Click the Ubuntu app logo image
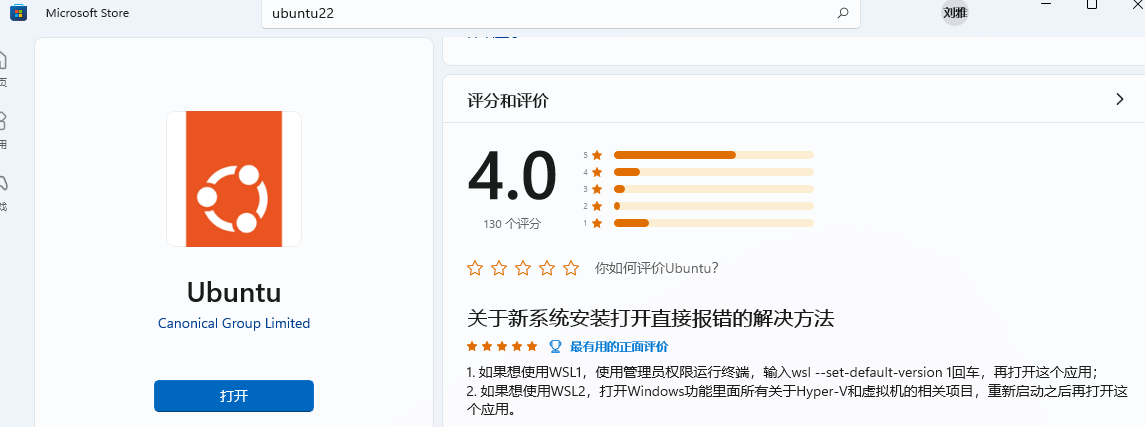1145x427 pixels. (x=234, y=179)
